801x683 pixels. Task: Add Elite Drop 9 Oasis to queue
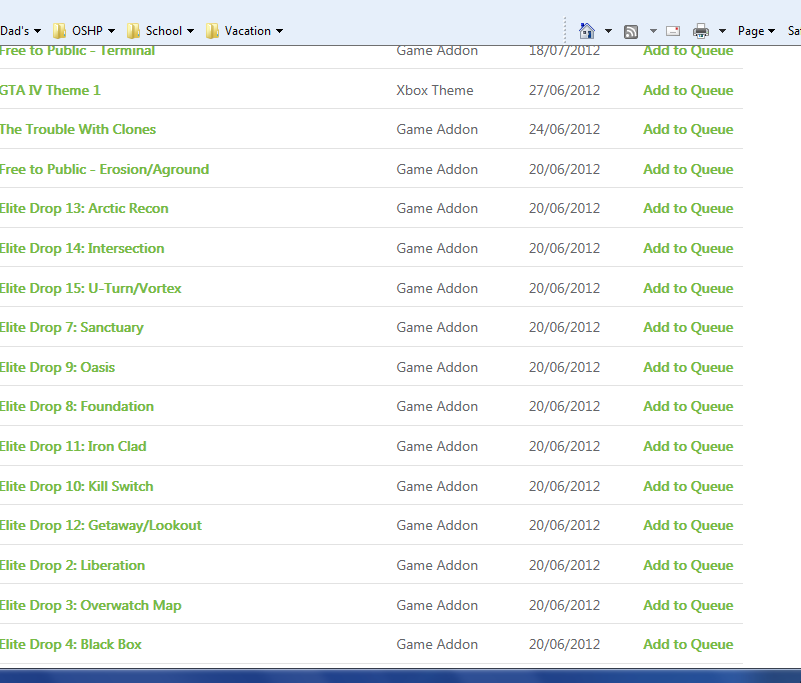coord(688,367)
